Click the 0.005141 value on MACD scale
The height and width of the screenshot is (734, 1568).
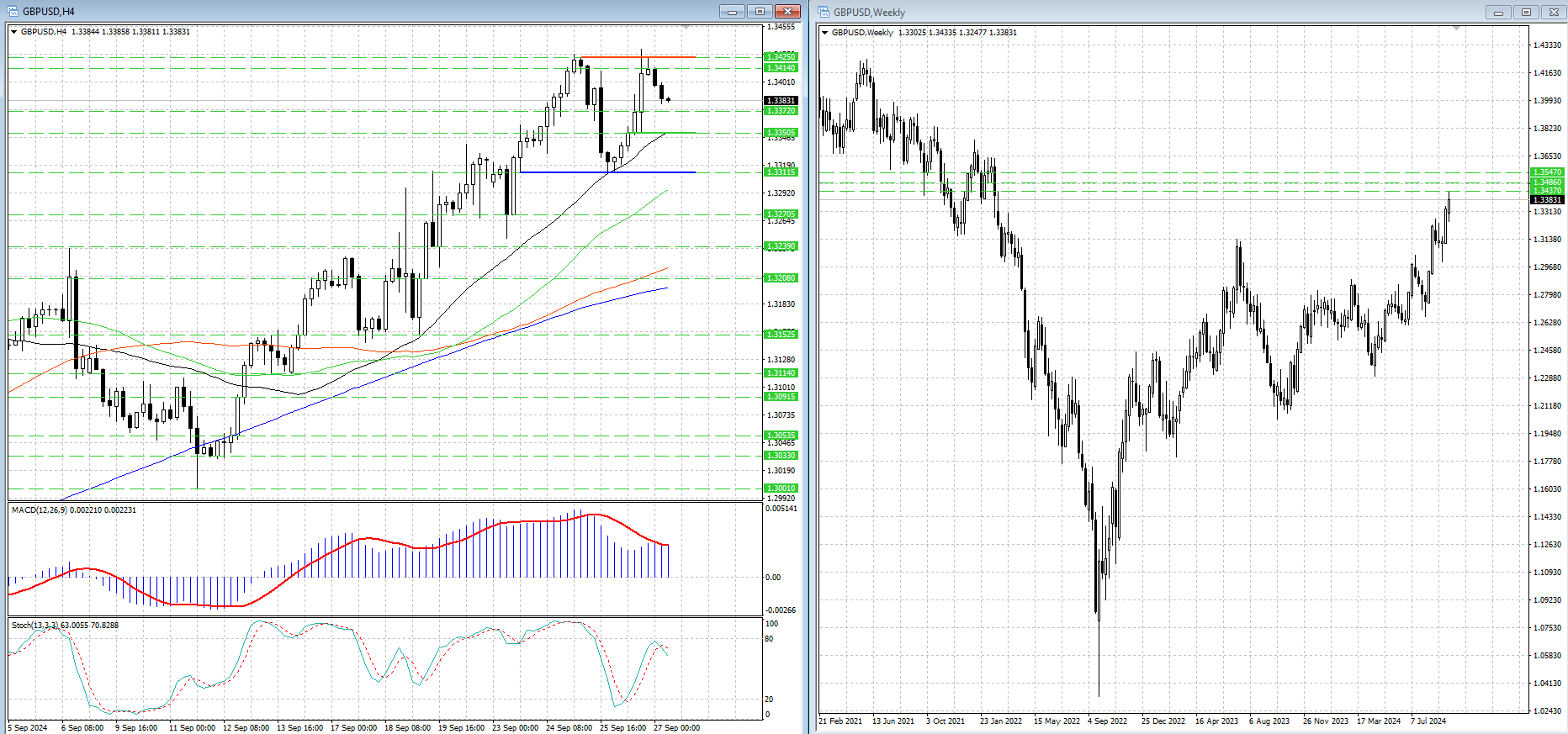pos(781,509)
